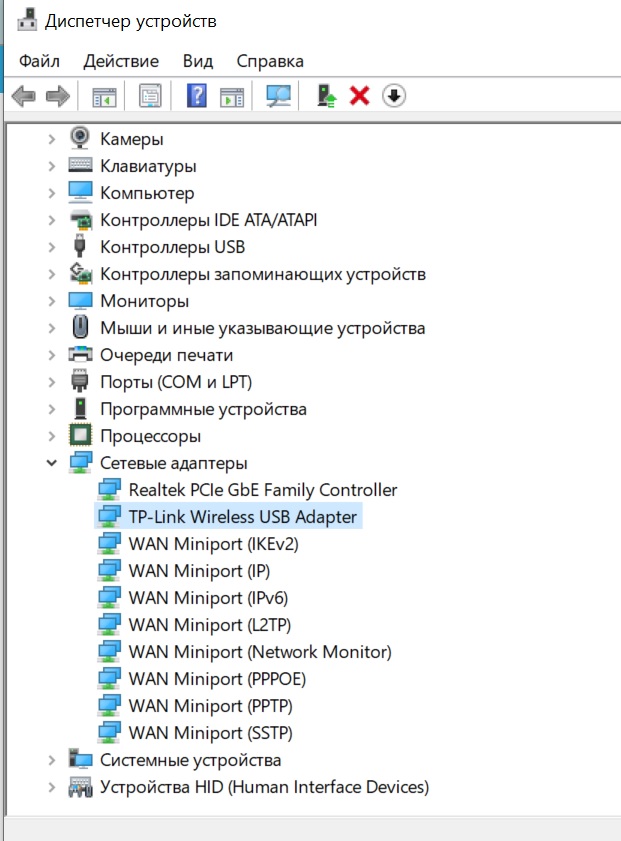The width and height of the screenshot is (621, 841).
Task: Select WAN Miniport (PPPOE)
Action: [x=217, y=678]
